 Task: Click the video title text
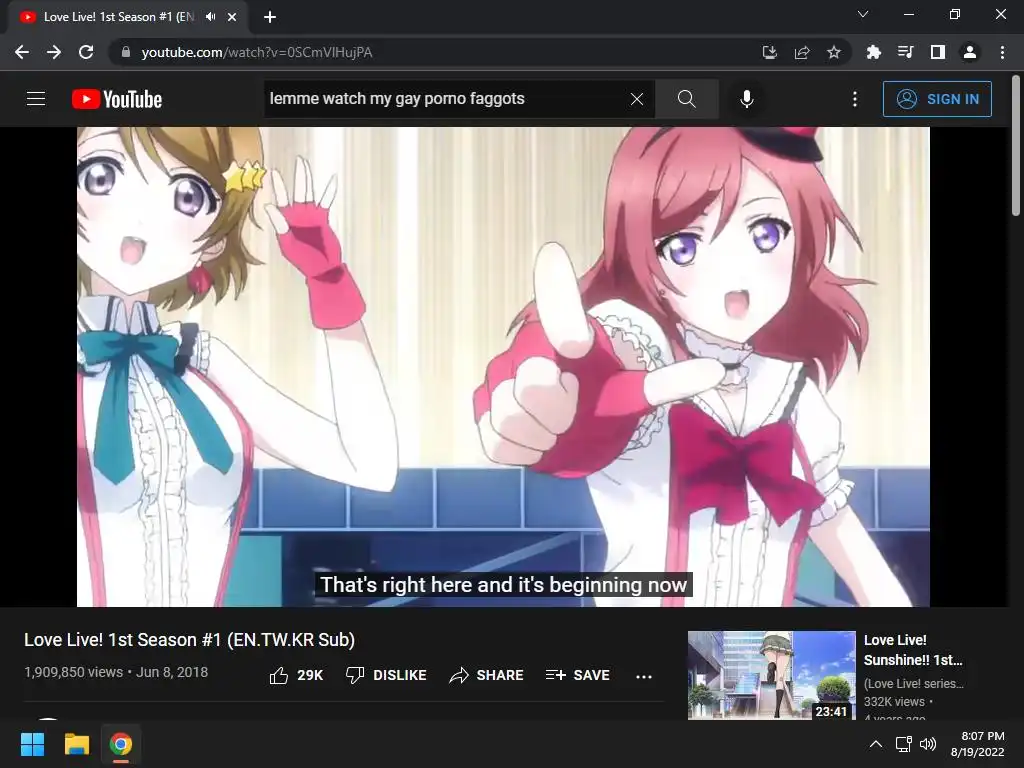pos(189,640)
